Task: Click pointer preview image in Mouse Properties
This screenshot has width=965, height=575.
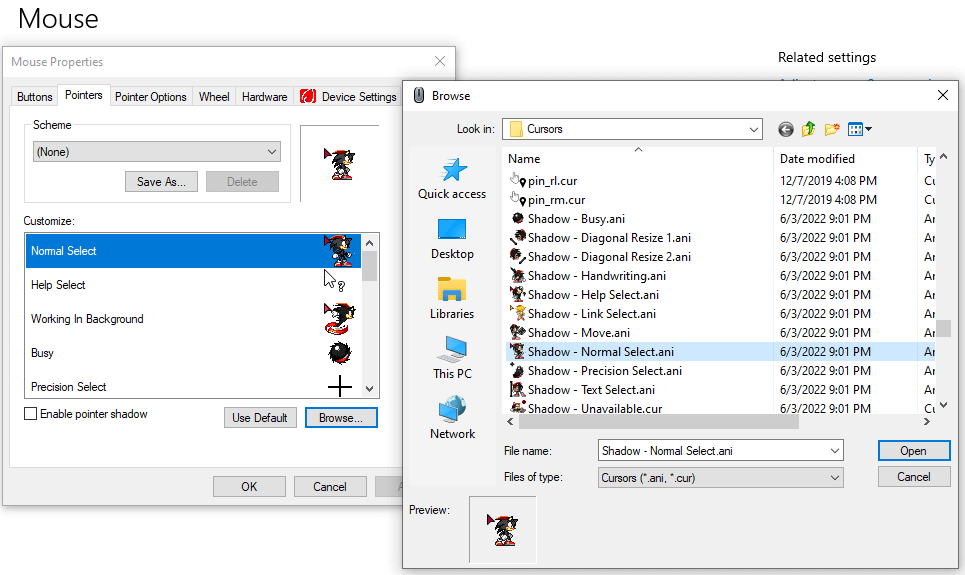Action: [339, 164]
